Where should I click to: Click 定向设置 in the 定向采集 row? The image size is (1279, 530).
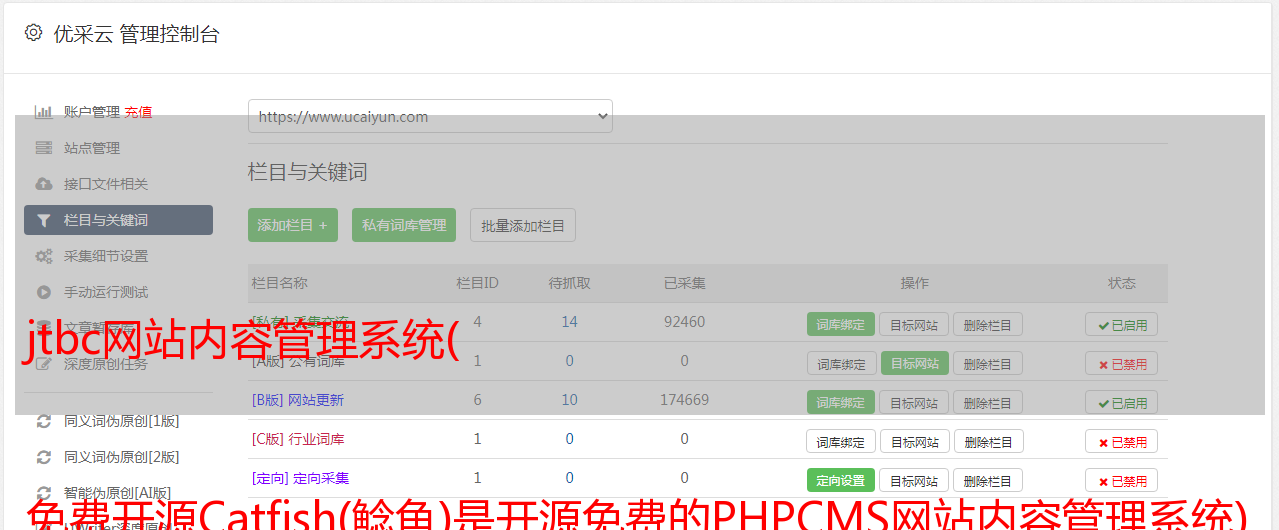click(x=841, y=480)
